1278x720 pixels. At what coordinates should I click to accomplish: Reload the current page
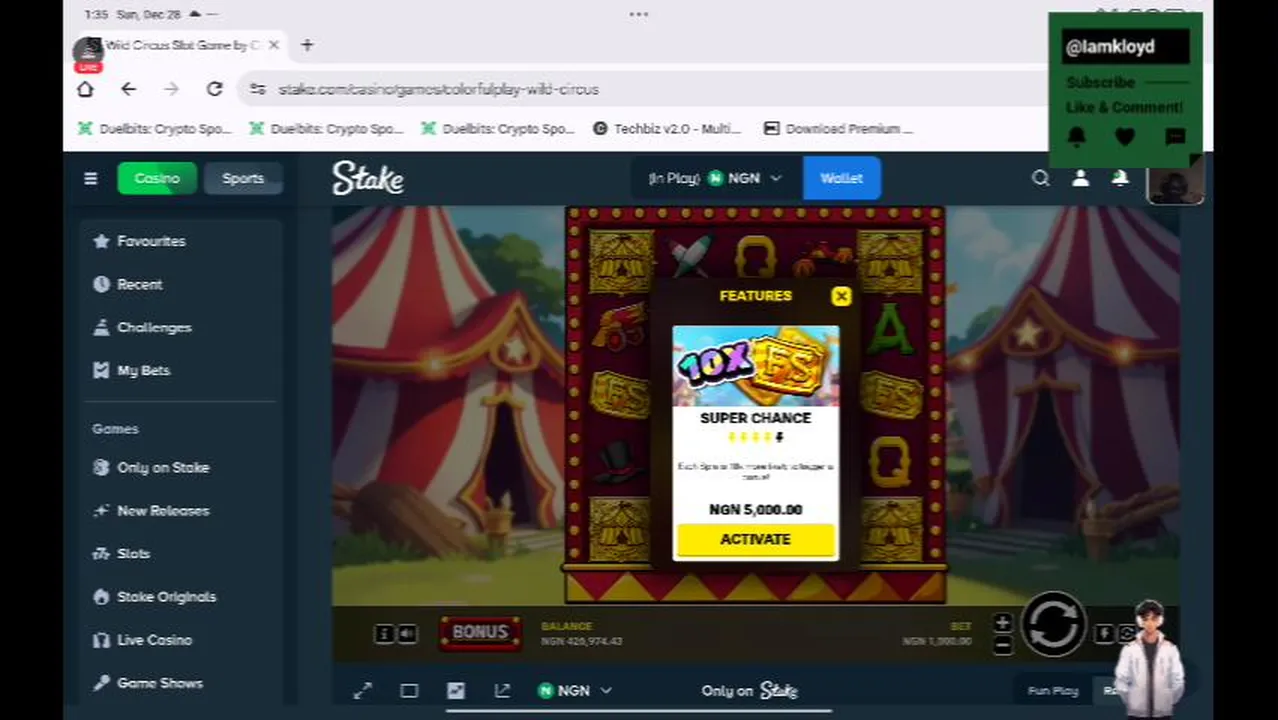coord(214,89)
